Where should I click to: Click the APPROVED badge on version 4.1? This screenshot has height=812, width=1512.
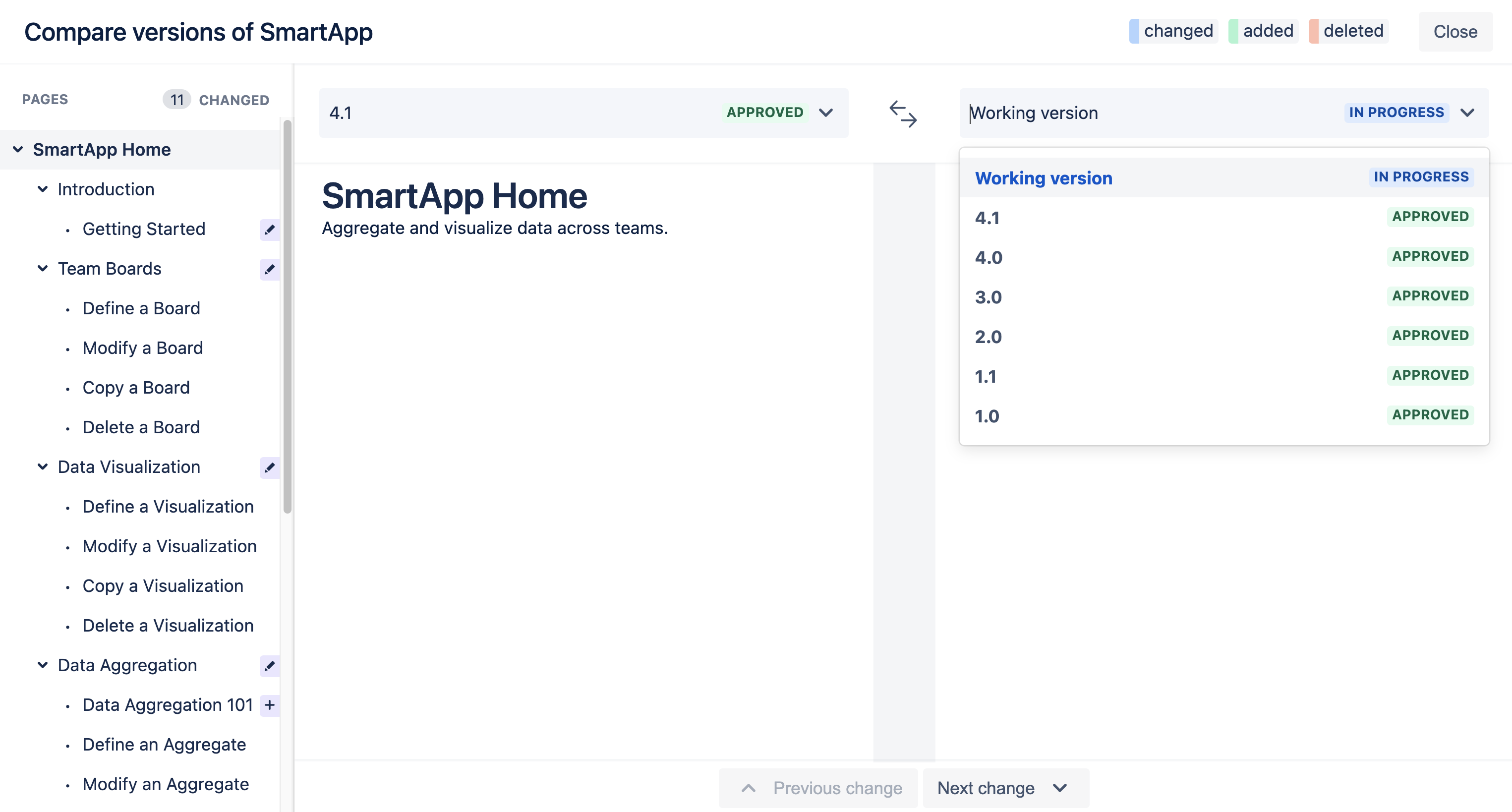tap(764, 112)
